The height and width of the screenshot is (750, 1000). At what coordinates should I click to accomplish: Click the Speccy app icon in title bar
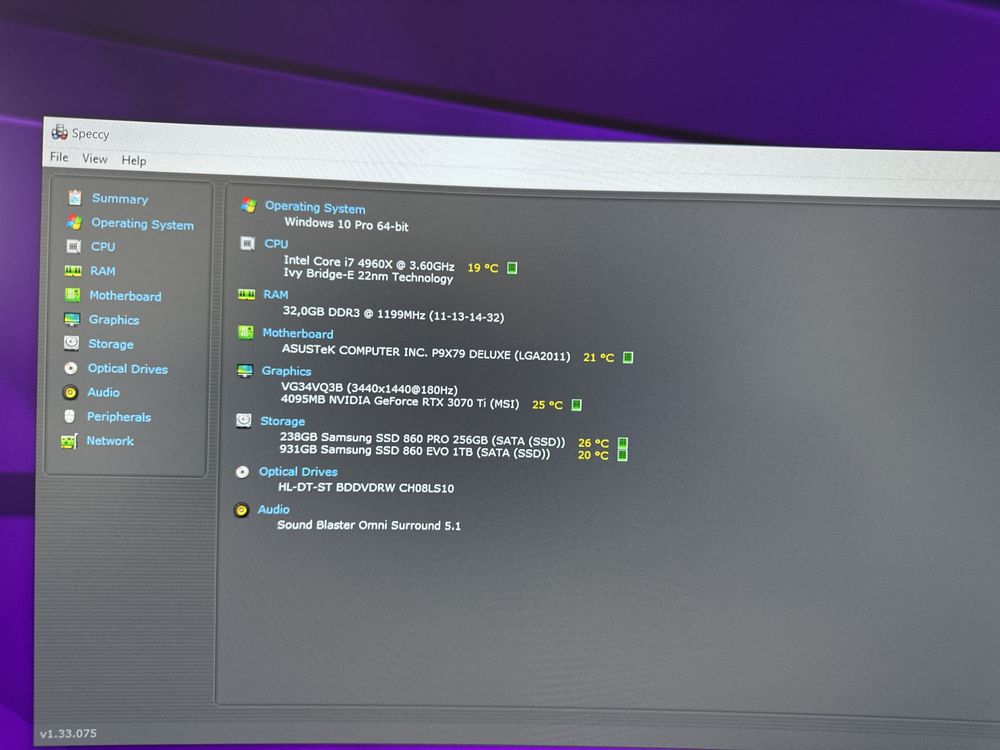(59, 132)
